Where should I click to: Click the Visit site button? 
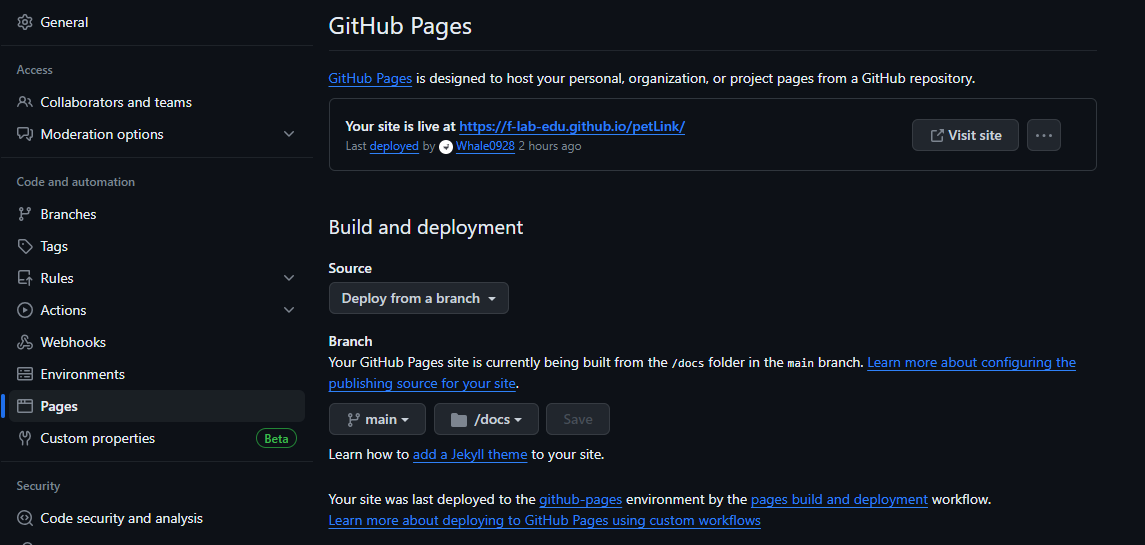click(x=965, y=135)
